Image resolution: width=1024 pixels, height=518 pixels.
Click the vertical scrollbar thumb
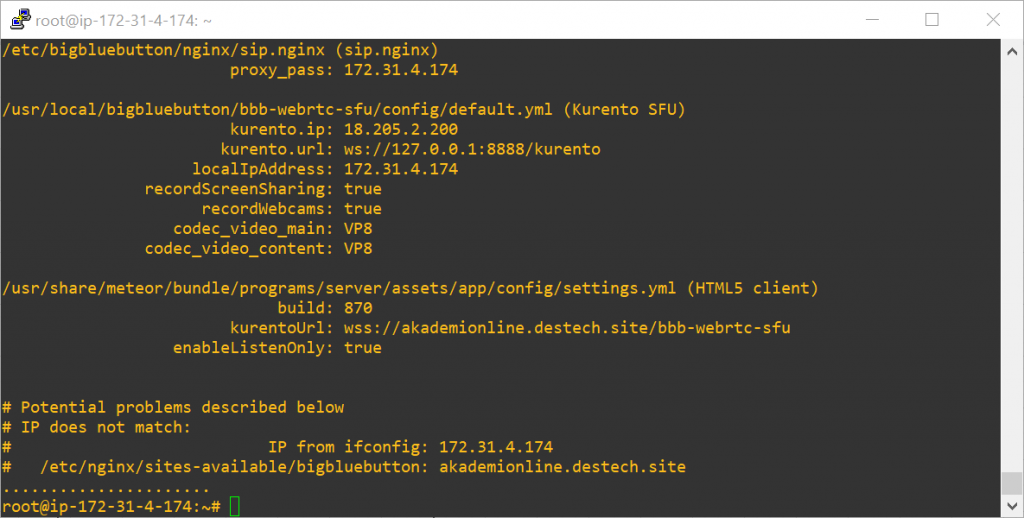click(1012, 483)
